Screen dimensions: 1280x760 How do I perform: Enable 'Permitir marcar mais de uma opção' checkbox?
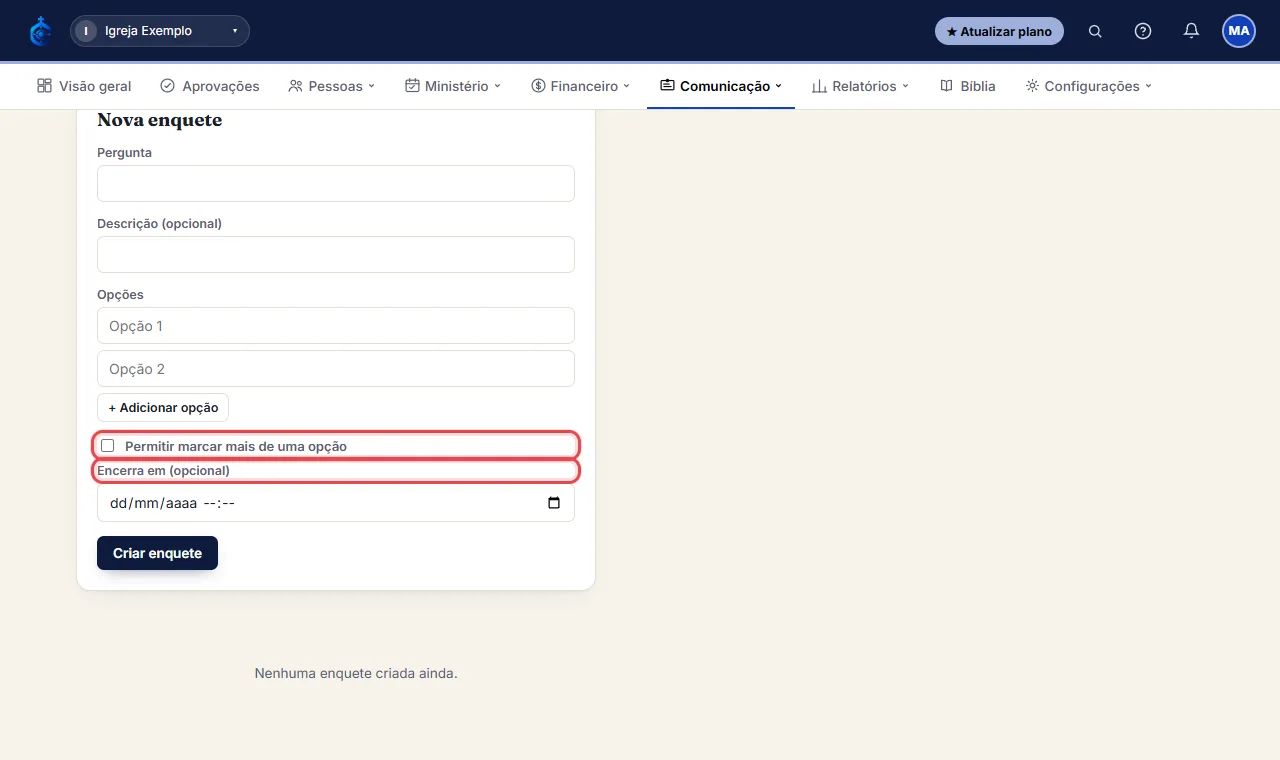tap(108, 446)
